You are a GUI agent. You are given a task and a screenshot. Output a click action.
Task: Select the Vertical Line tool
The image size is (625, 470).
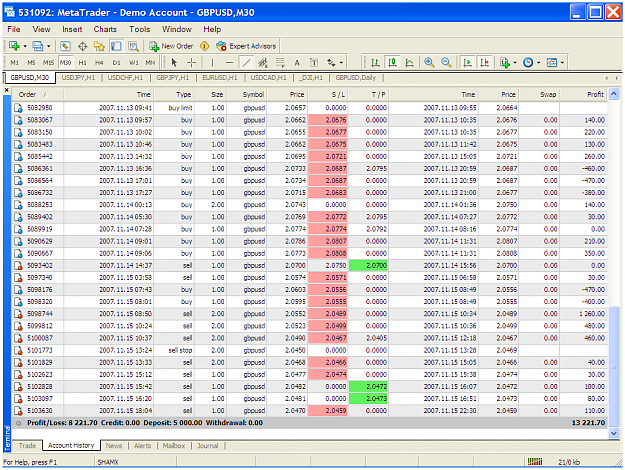pos(212,63)
